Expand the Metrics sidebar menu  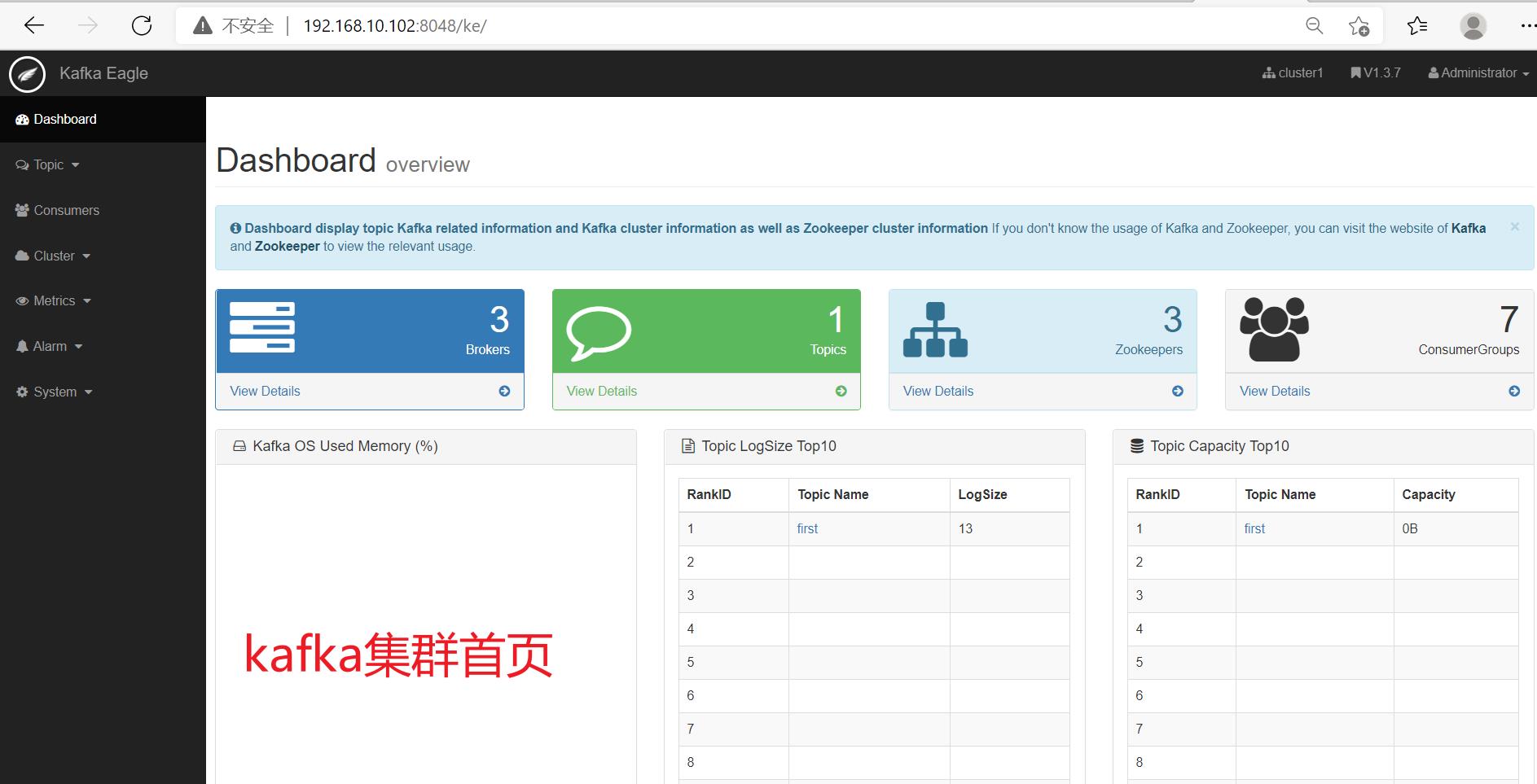(54, 301)
